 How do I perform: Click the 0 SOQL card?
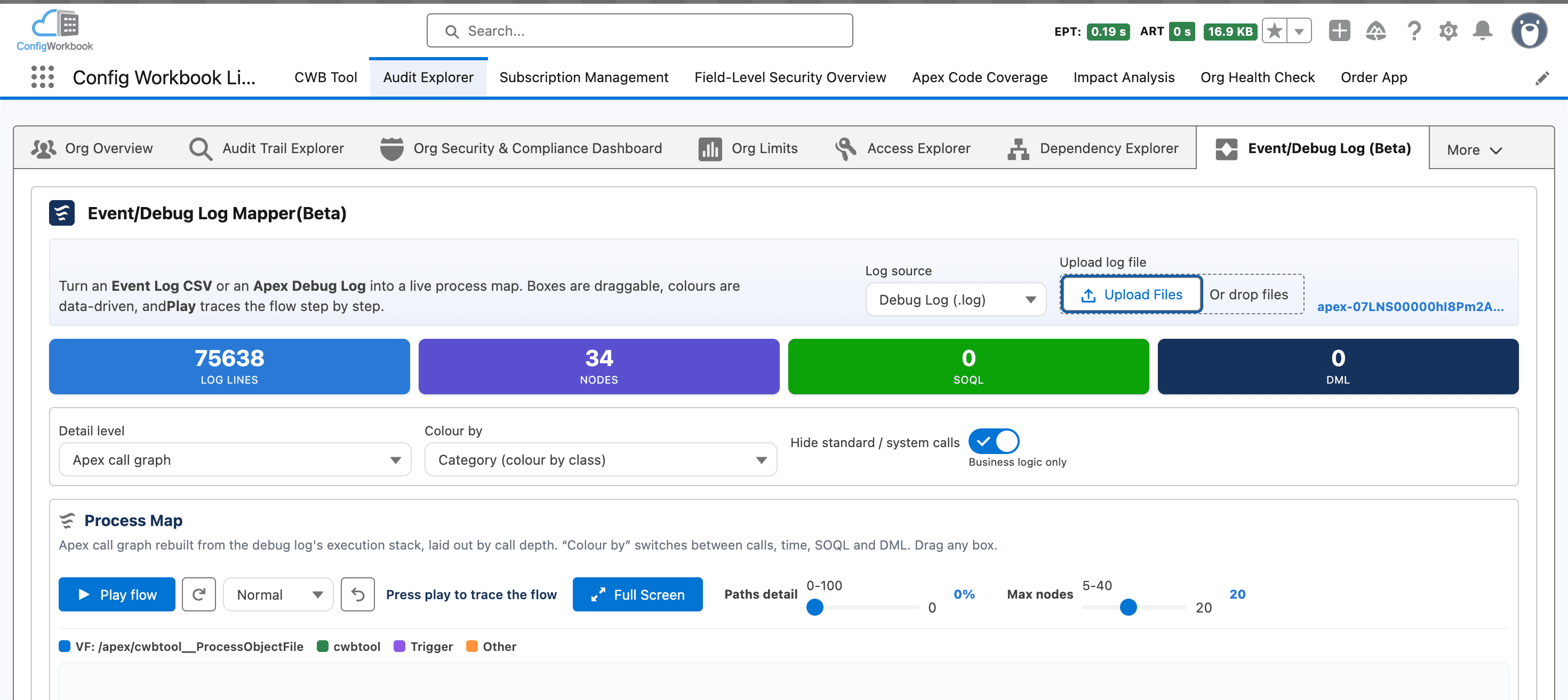[969, 367]
